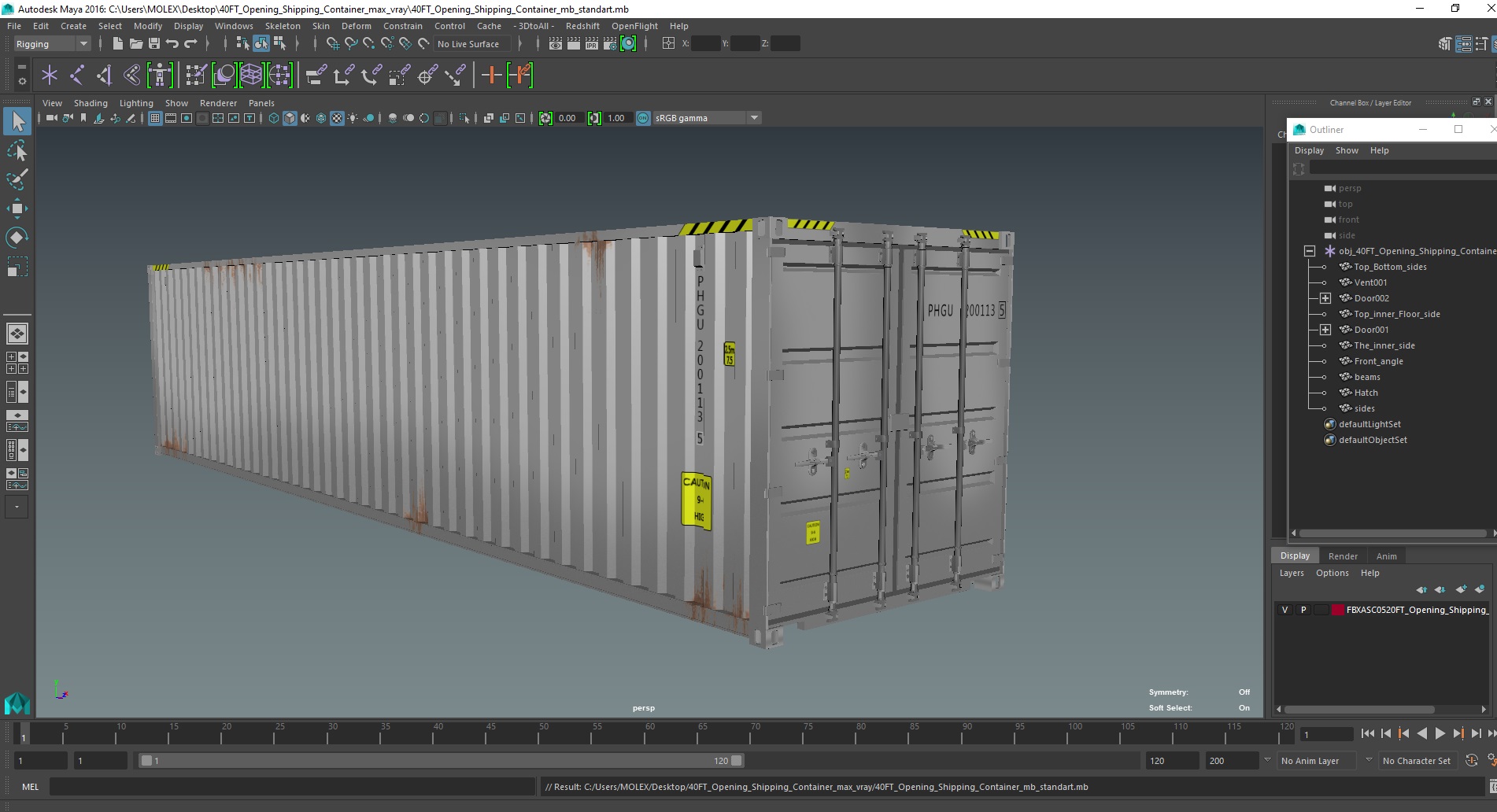Click the No Live Surface field
Screen dimensions: 1497x812
point(474,44)
